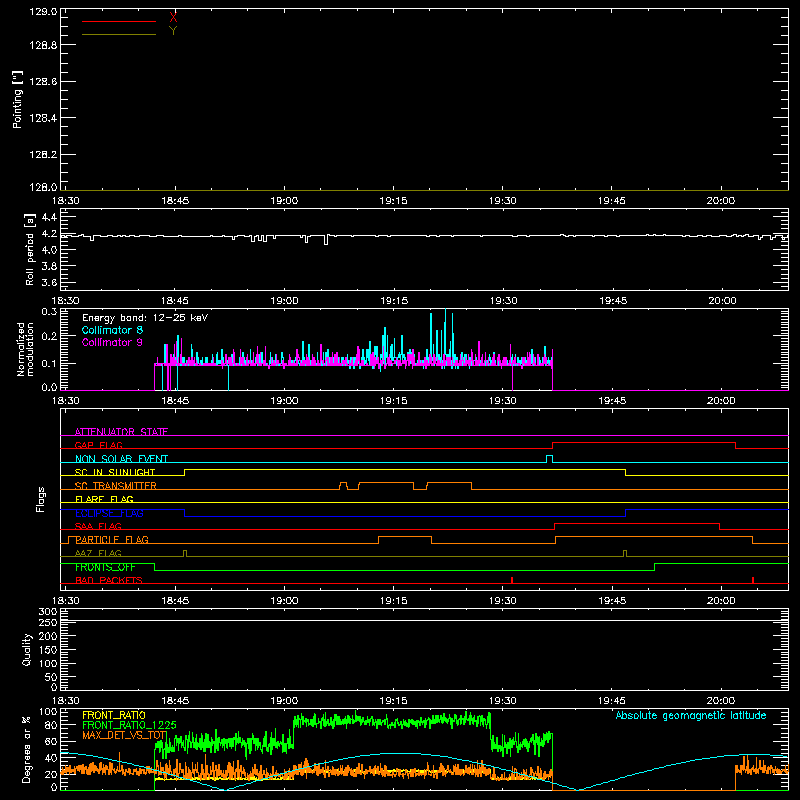Click the yellow FRONT_RATIO legend entry
This screenshot has height=800, width=800.
(x=113, y=715)
